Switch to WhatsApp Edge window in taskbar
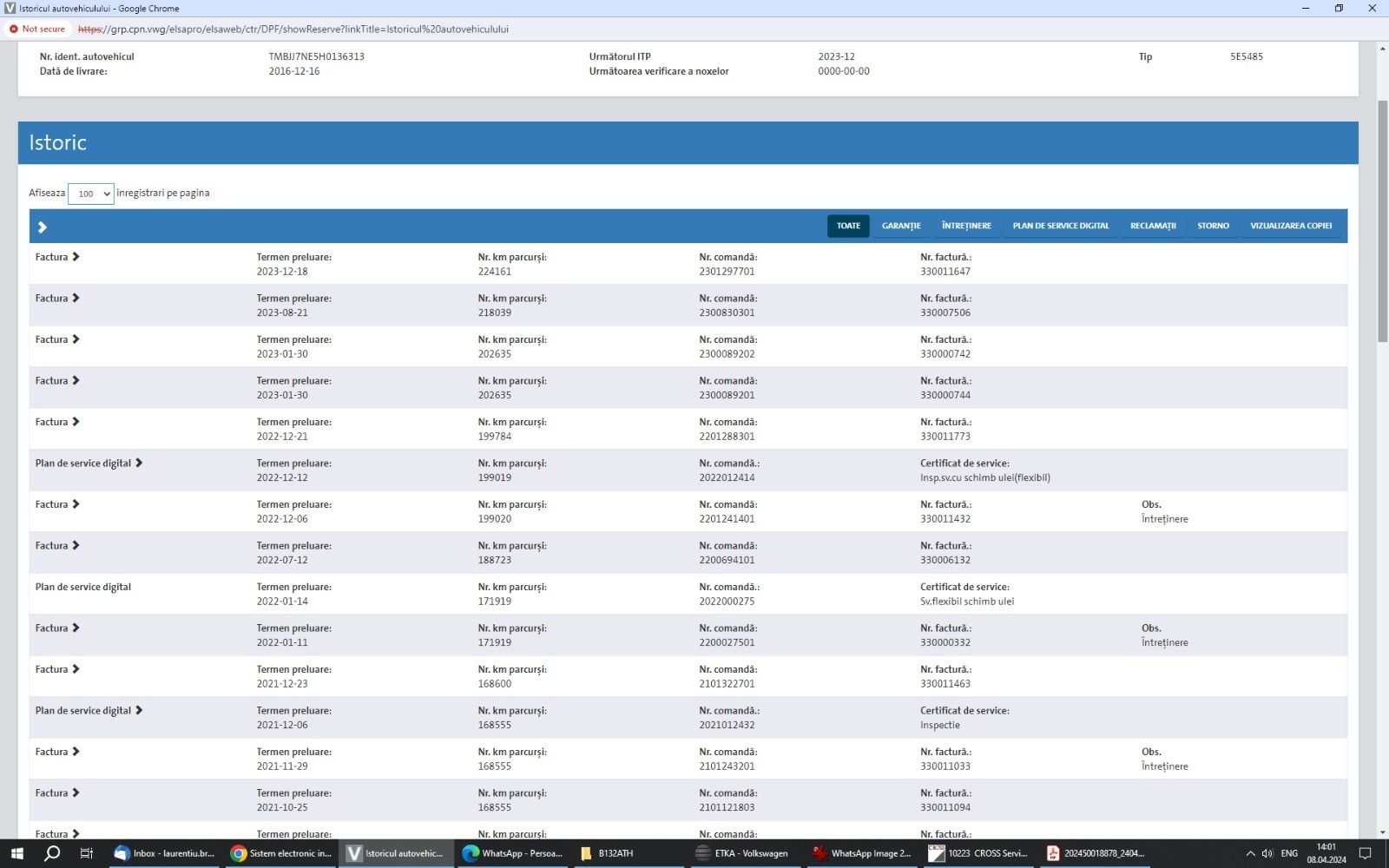 pyautogui.click(x=512, y=853)
